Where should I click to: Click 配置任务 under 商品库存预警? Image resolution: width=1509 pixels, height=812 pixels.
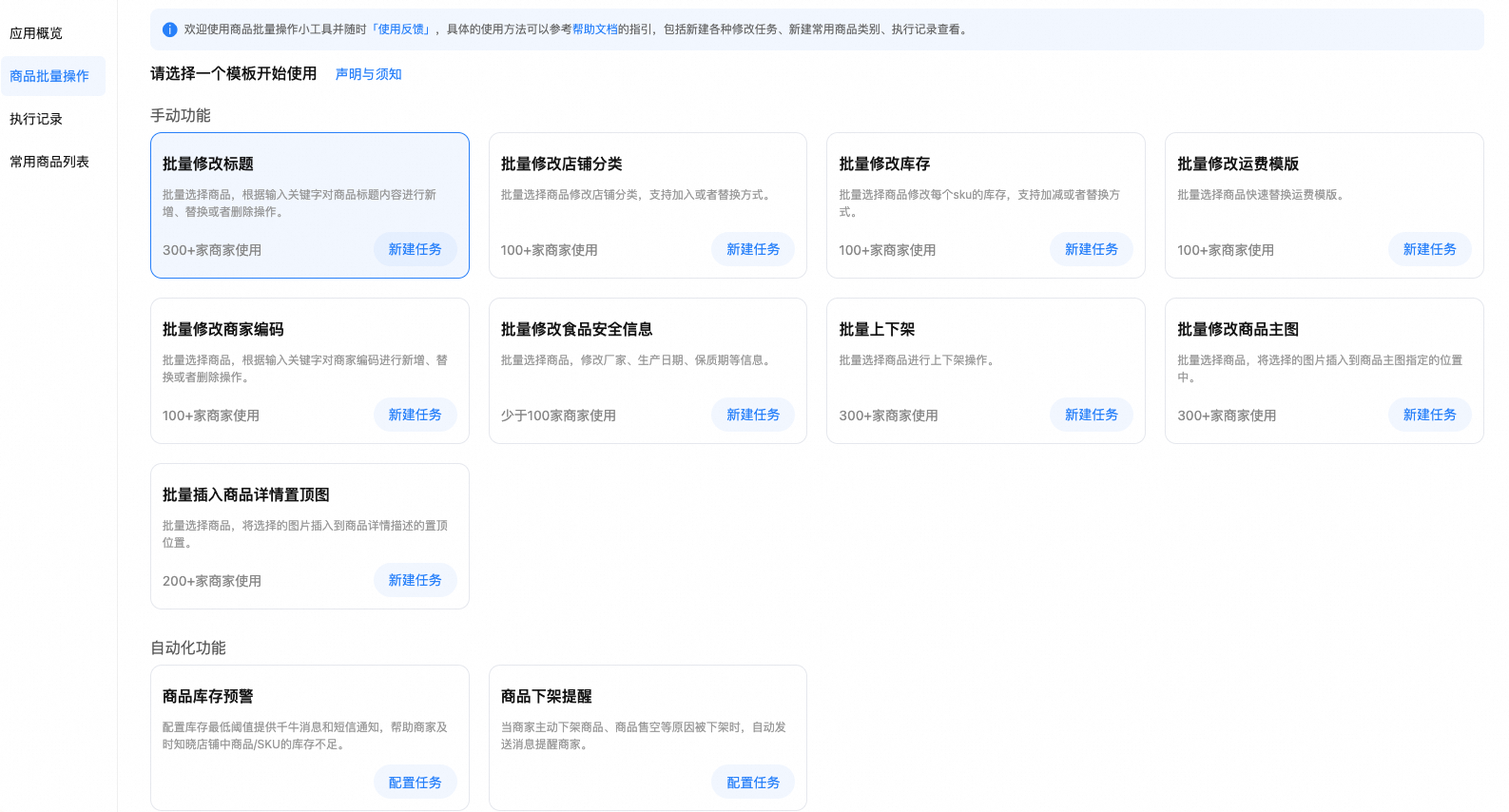tap(415, 783)
